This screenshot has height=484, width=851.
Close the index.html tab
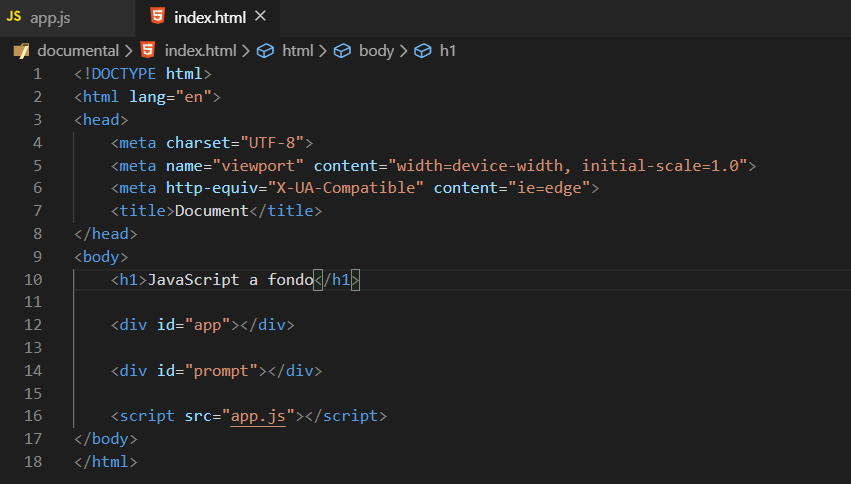tap(261, 16)
